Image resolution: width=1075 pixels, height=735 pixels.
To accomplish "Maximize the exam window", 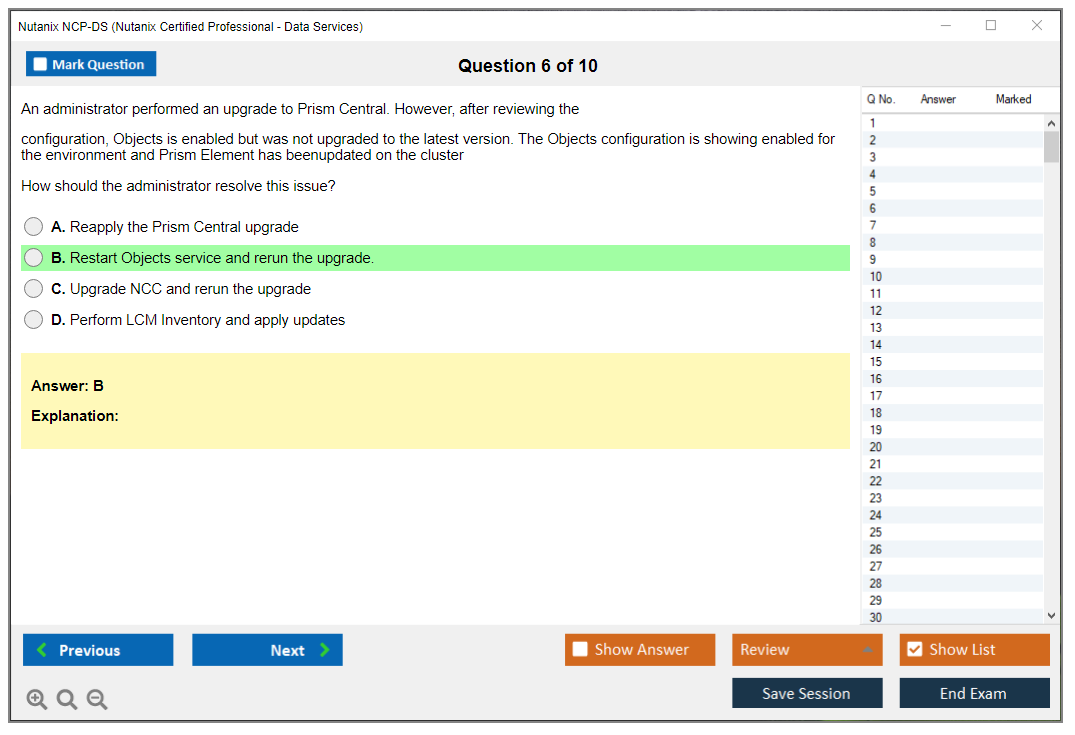I will [x=991, y=26].
